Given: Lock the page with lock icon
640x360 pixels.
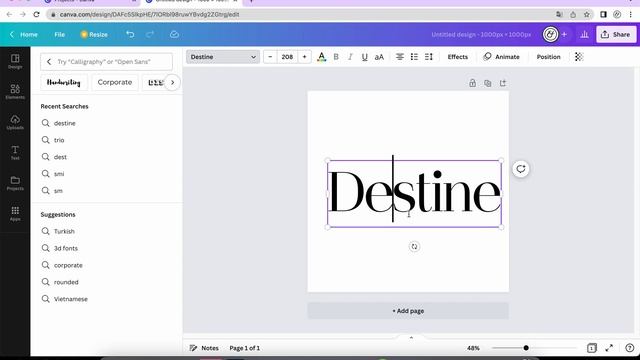Looking at the screenshot, I should coord(472,83).
